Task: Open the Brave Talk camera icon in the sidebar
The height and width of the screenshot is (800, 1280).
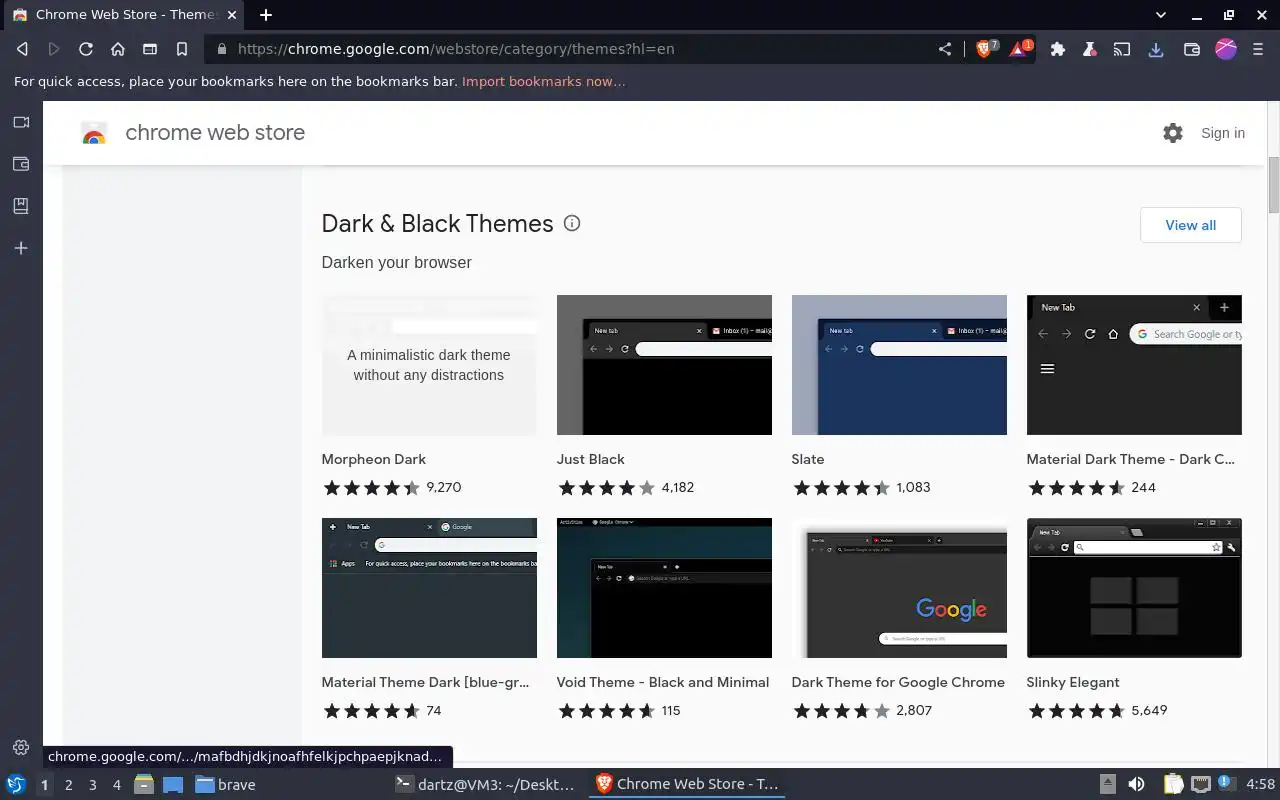Action: (x=21, y=122)
